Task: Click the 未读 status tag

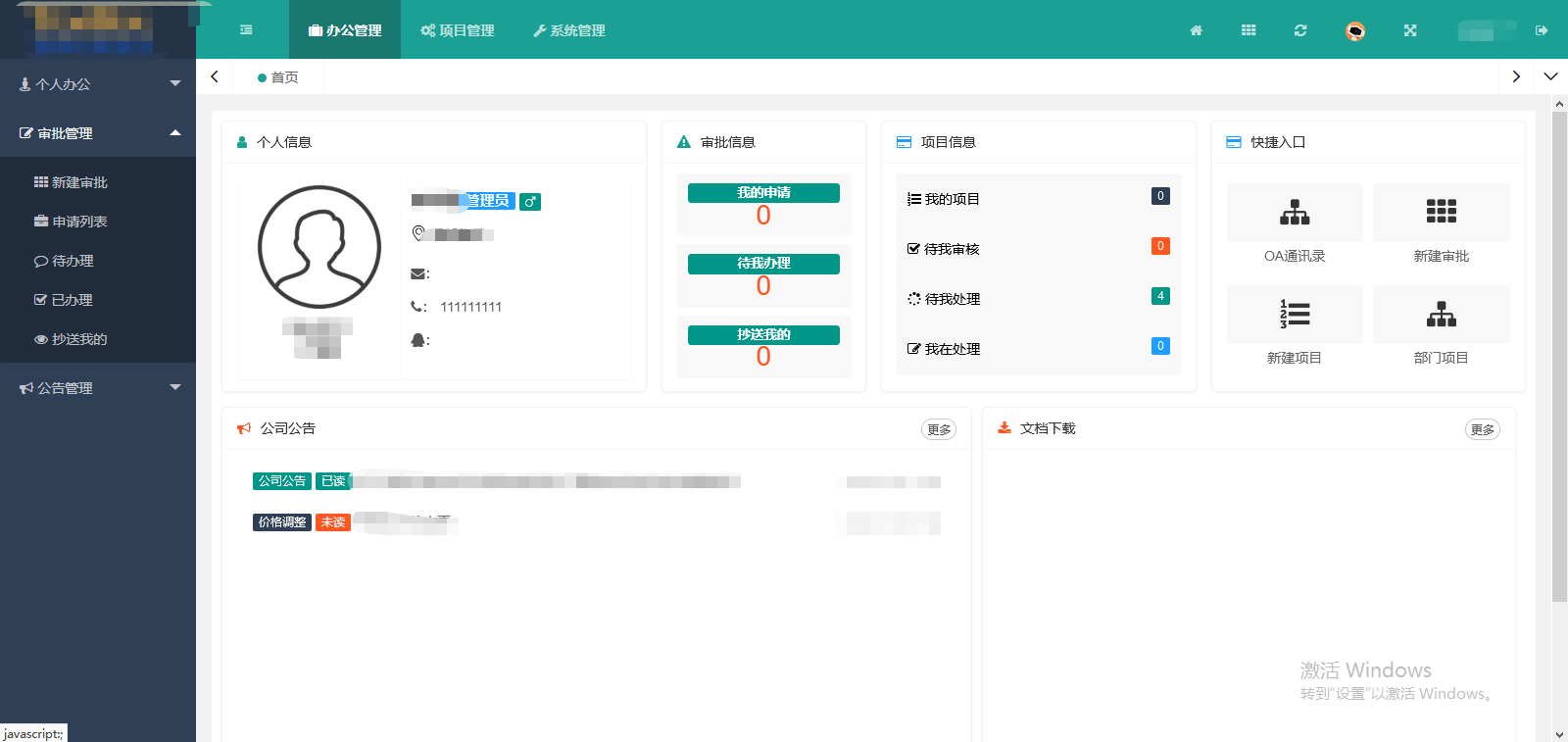Action: tap(333, 522)
